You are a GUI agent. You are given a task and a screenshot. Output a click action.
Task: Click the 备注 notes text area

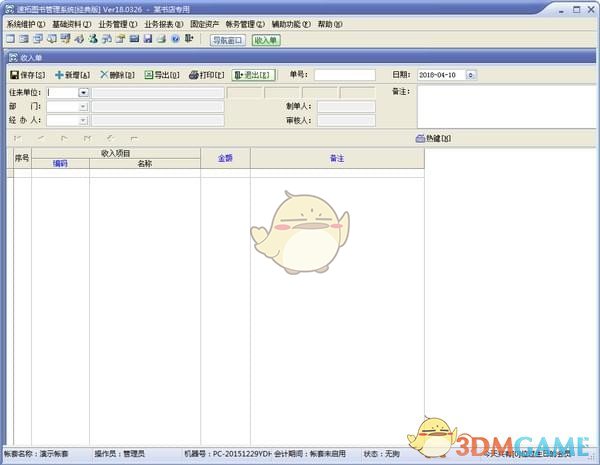click(507, 107)
